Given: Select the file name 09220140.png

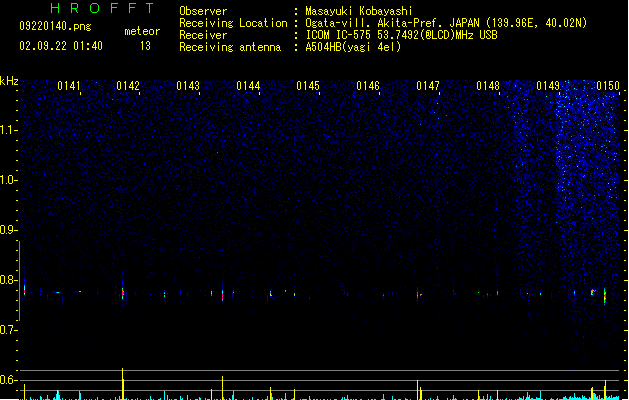Looking at the screenshot, I should tap(55, 26).
